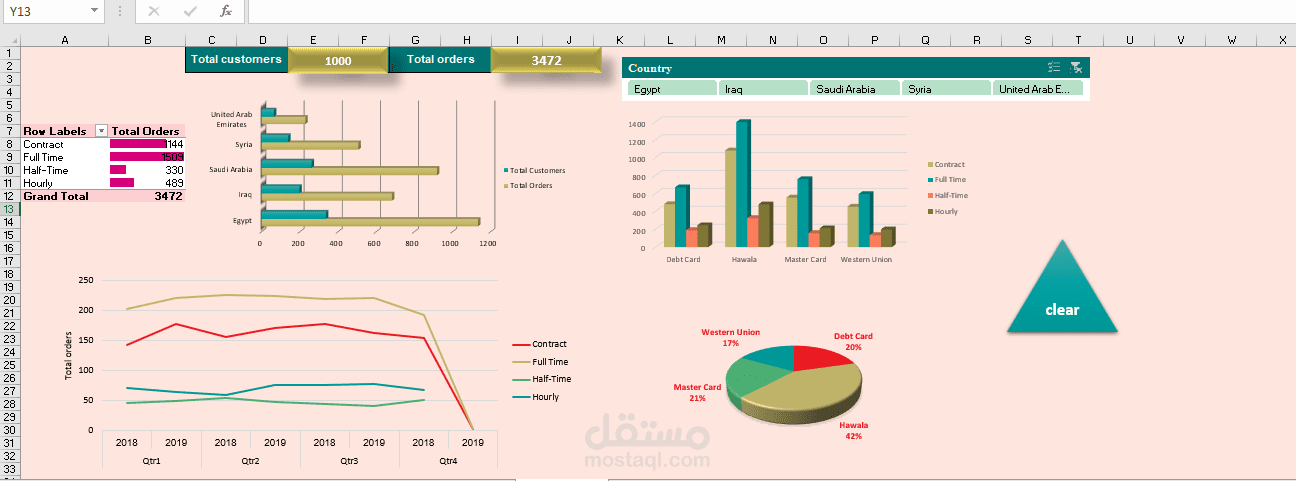Click formula bar options three-dot handle
1296x481 pixels.
tap(120, 11)
